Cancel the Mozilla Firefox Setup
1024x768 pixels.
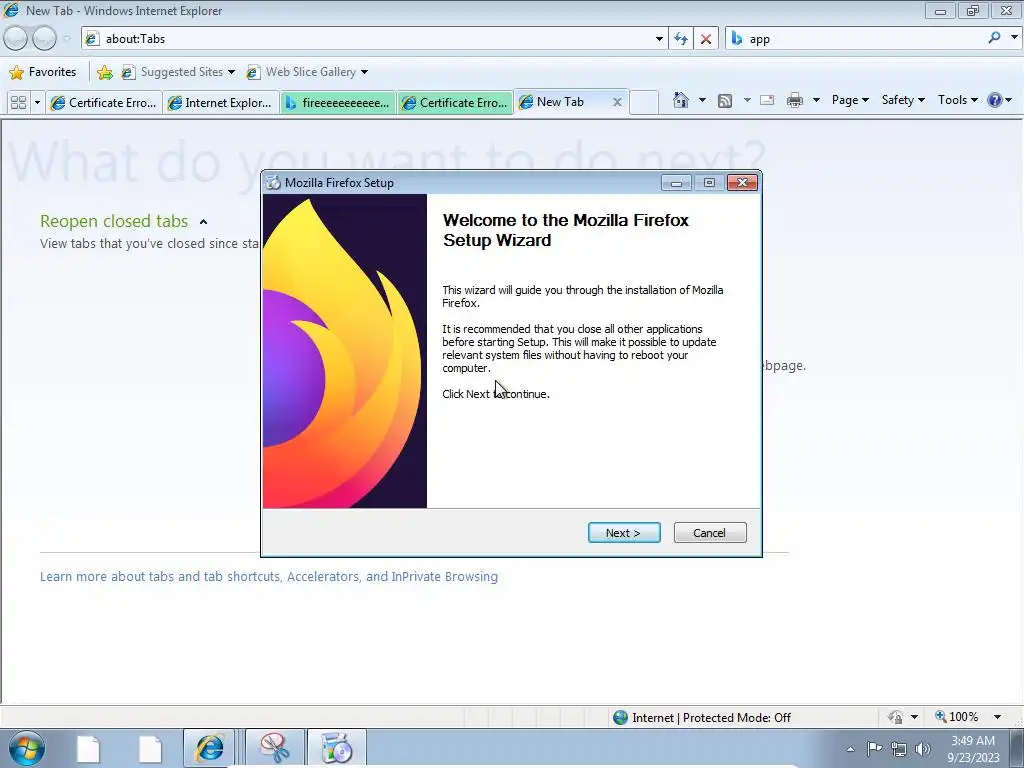coord(710,533)
